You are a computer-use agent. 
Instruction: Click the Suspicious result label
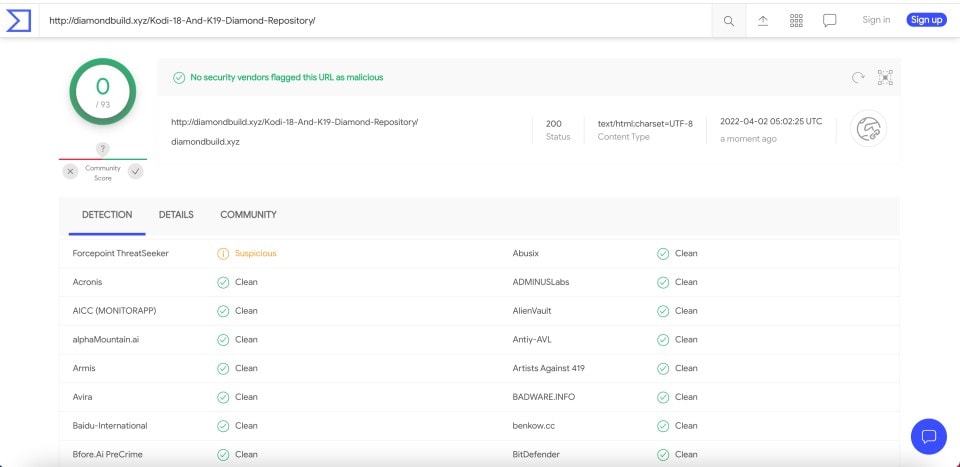click(256, 253)
